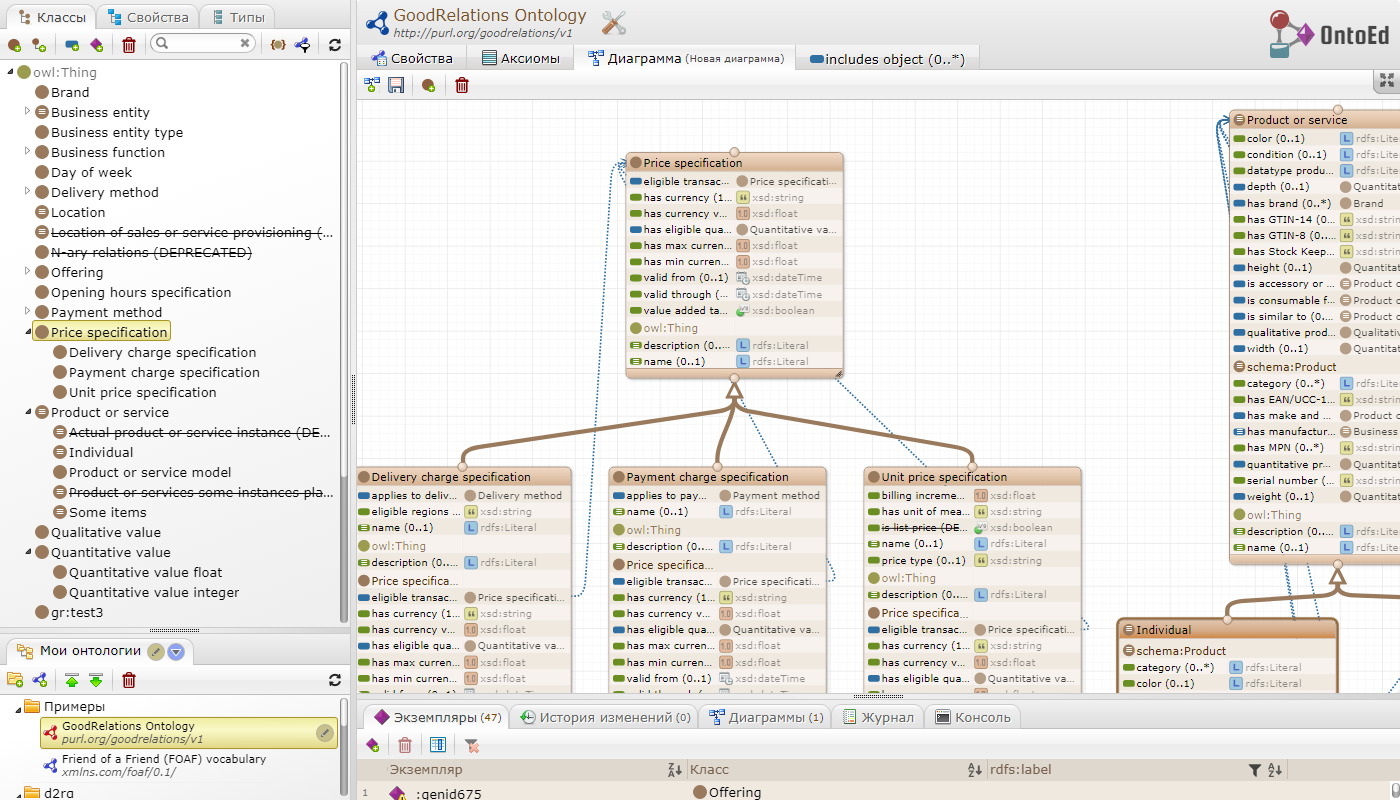The width and height of the screenshot is (1400, 800).
Task: Click the pencil icon on Мои онтологии tab
Action: coord(156,652)
